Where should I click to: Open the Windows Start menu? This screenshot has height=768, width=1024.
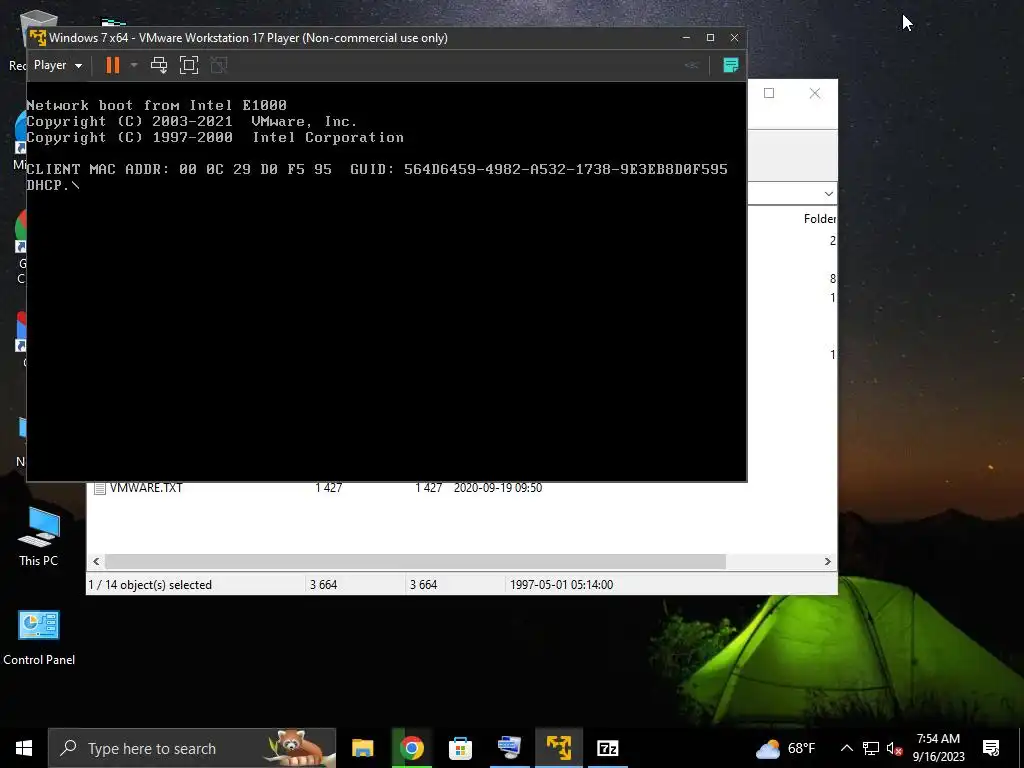(24, 748)
